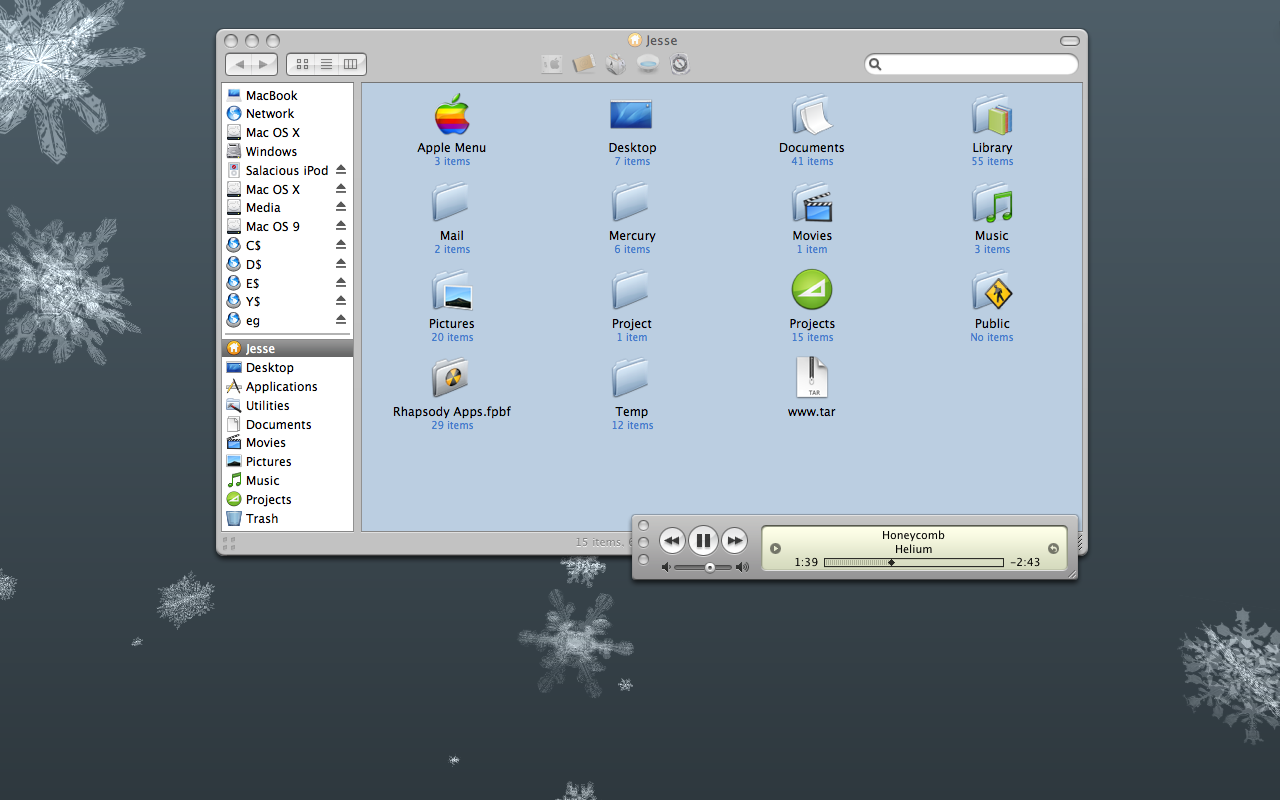Click the circular return-arrow icon in iTunes display
Image resolution: width=1280 pixels, height=800 pixels.
(x=1053, y=548)
